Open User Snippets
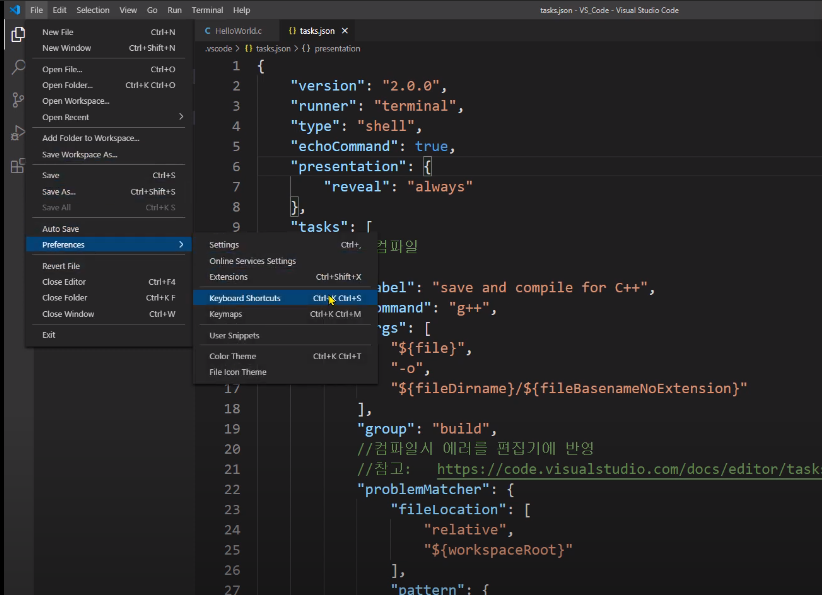Image resolution: width=822 pixels, height=595 pixels. (x=285, y=336)
